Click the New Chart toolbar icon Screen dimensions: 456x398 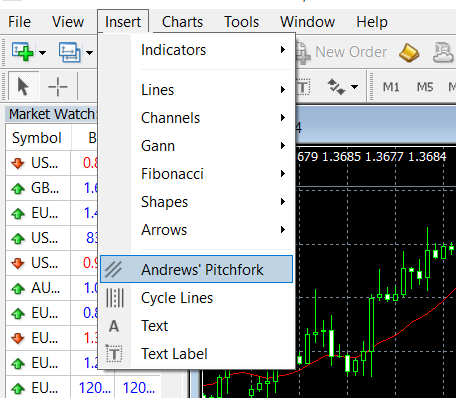tap(22, 52)
